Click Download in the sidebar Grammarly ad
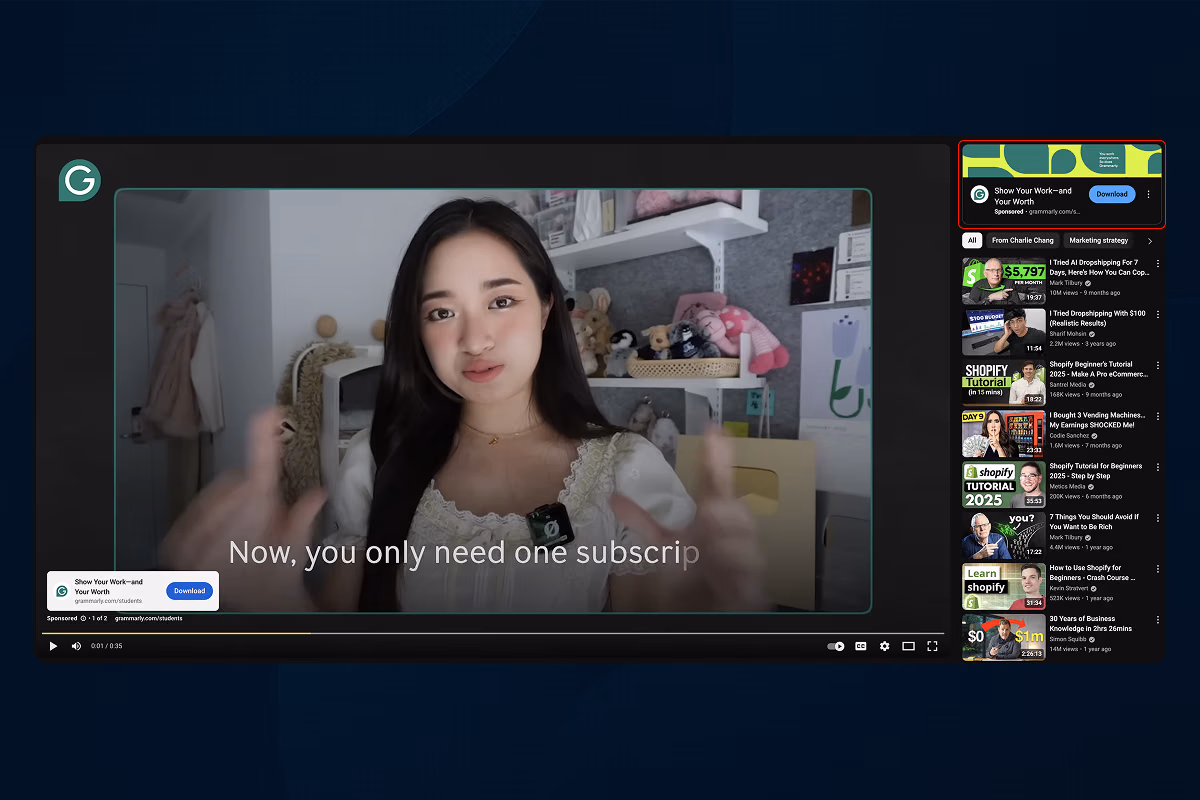 tap(1111, 194)
